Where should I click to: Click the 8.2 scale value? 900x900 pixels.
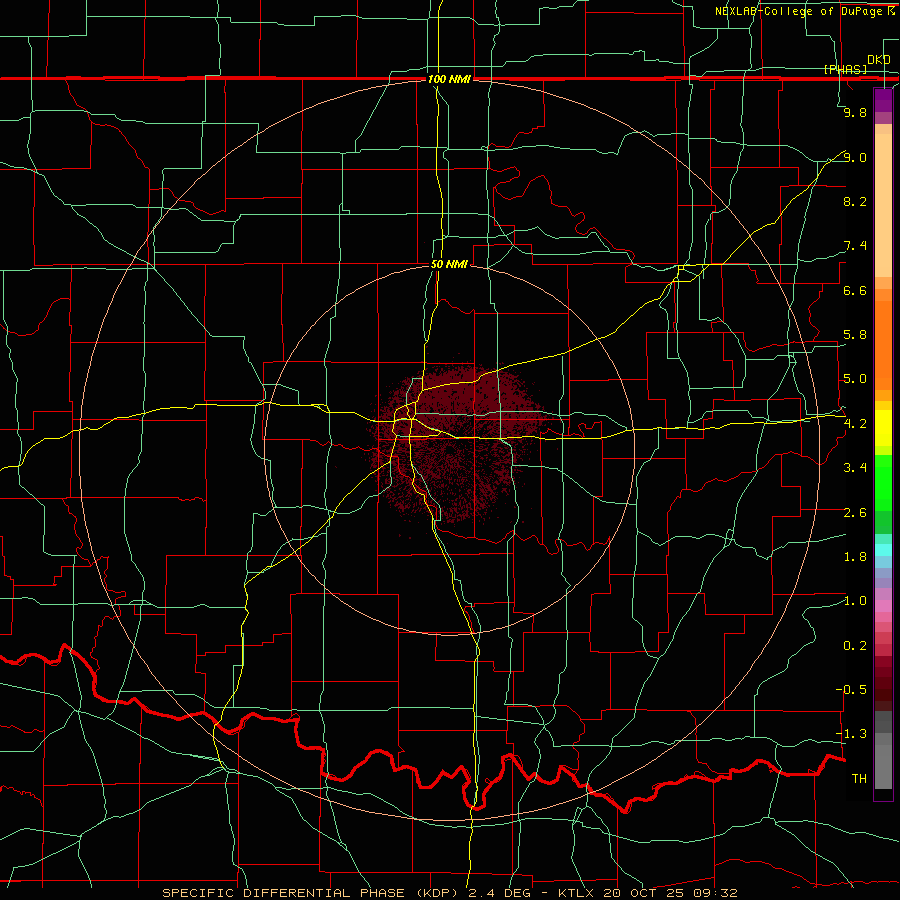[x=855, y=201]
